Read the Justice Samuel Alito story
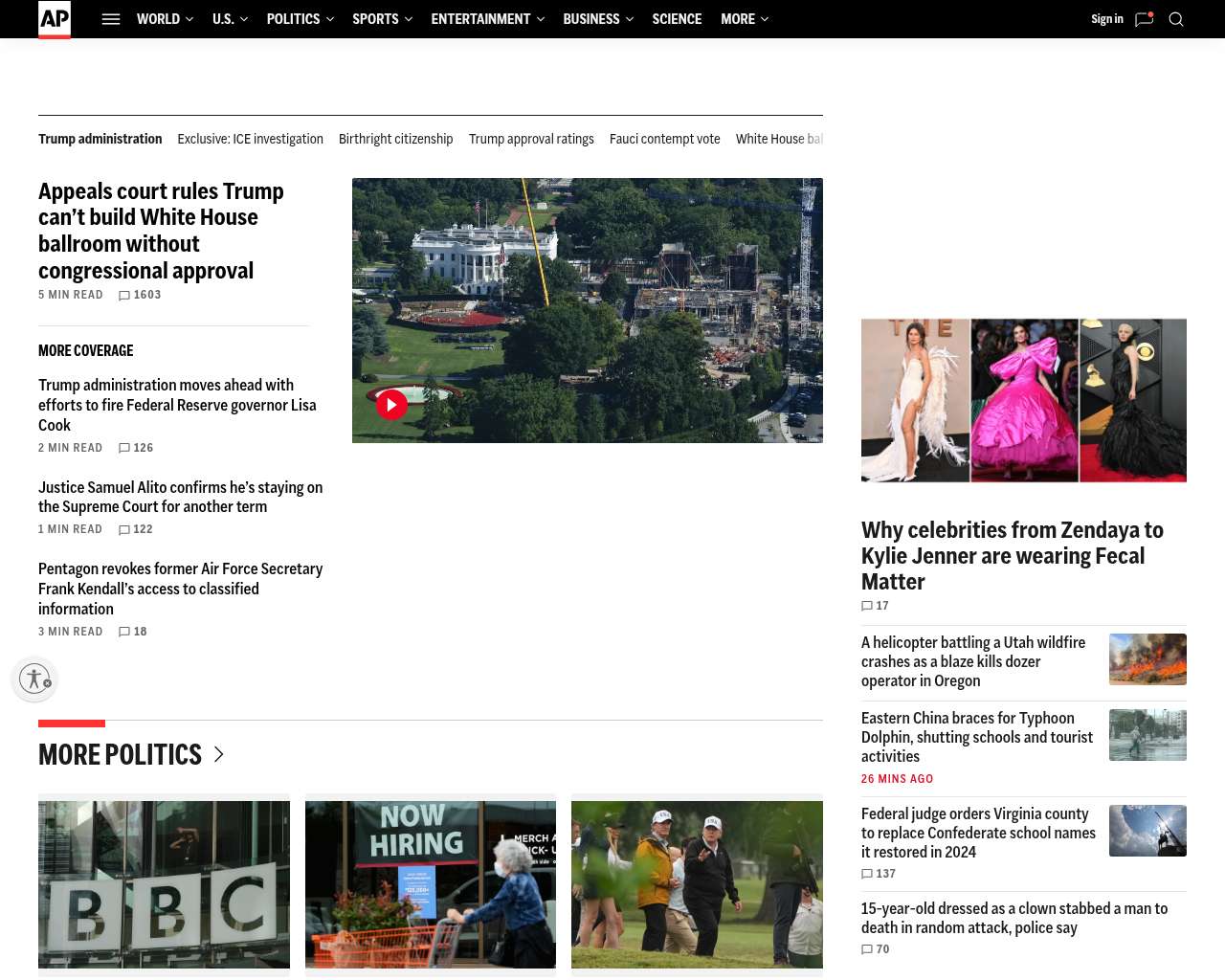Viewport: 1225px width, 980px height. coord(181,497)
